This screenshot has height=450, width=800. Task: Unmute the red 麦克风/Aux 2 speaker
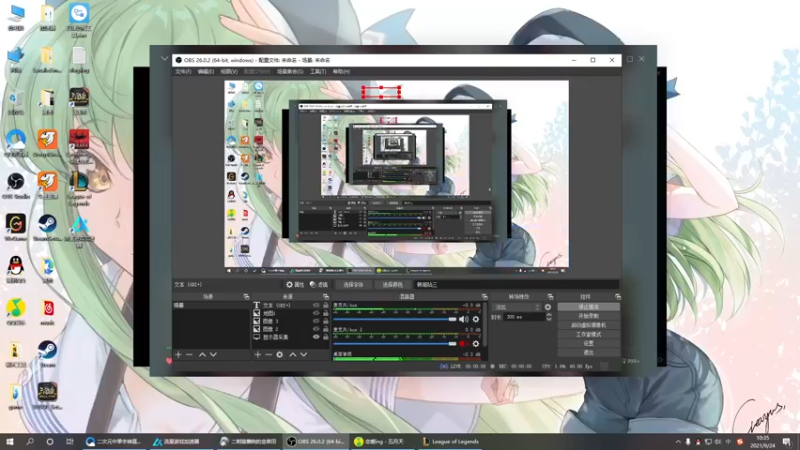tap(463, 344)
